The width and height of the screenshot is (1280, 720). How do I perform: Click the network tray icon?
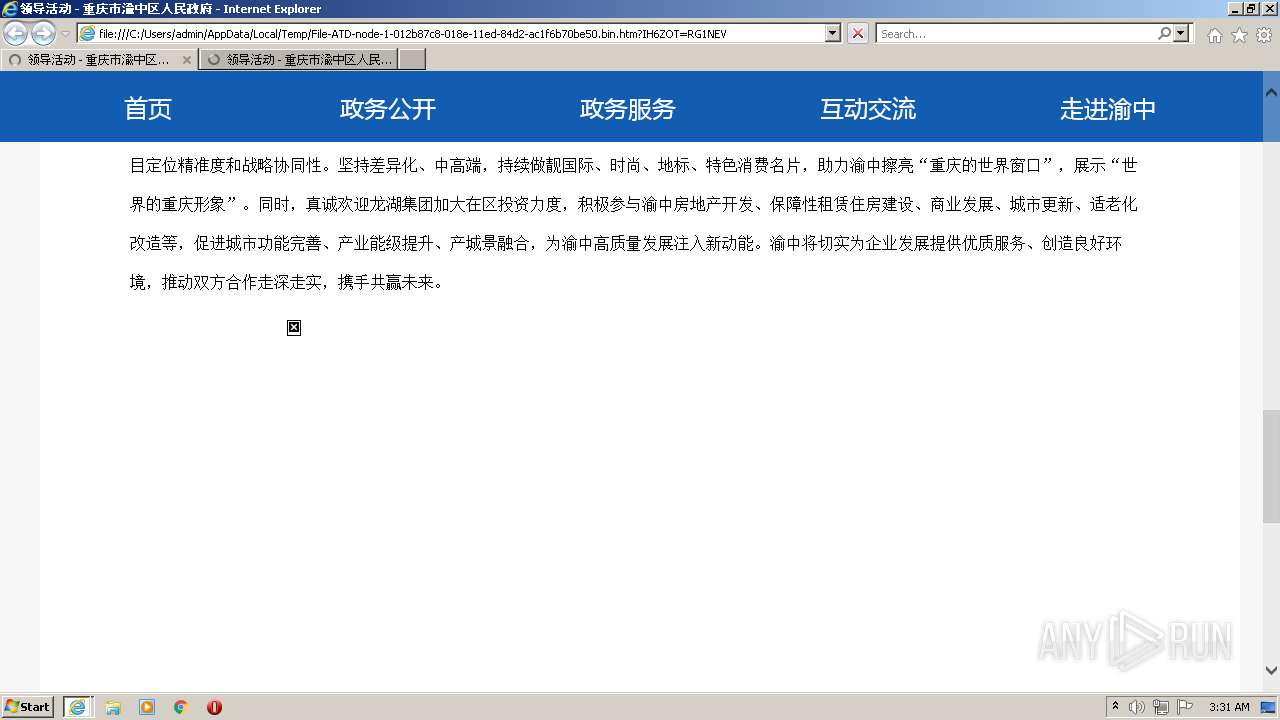tap(1161, 707)
